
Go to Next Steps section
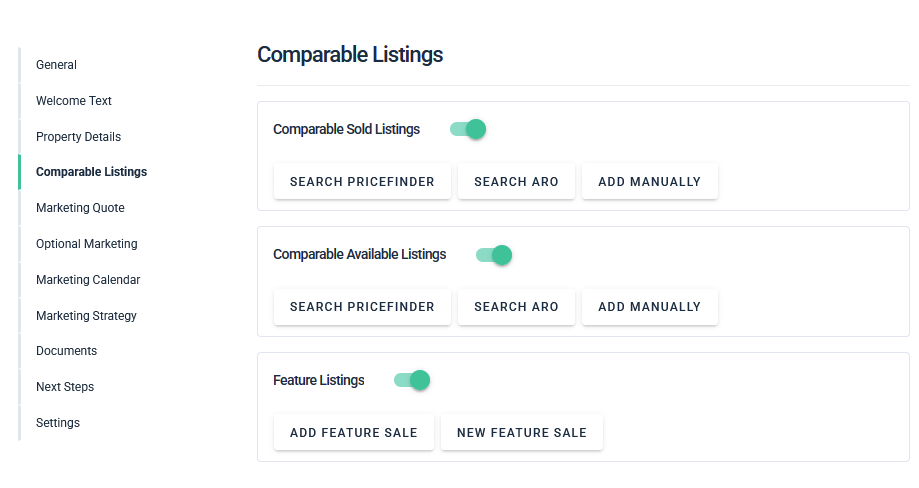pyautogui.click(x=65, y=387)
